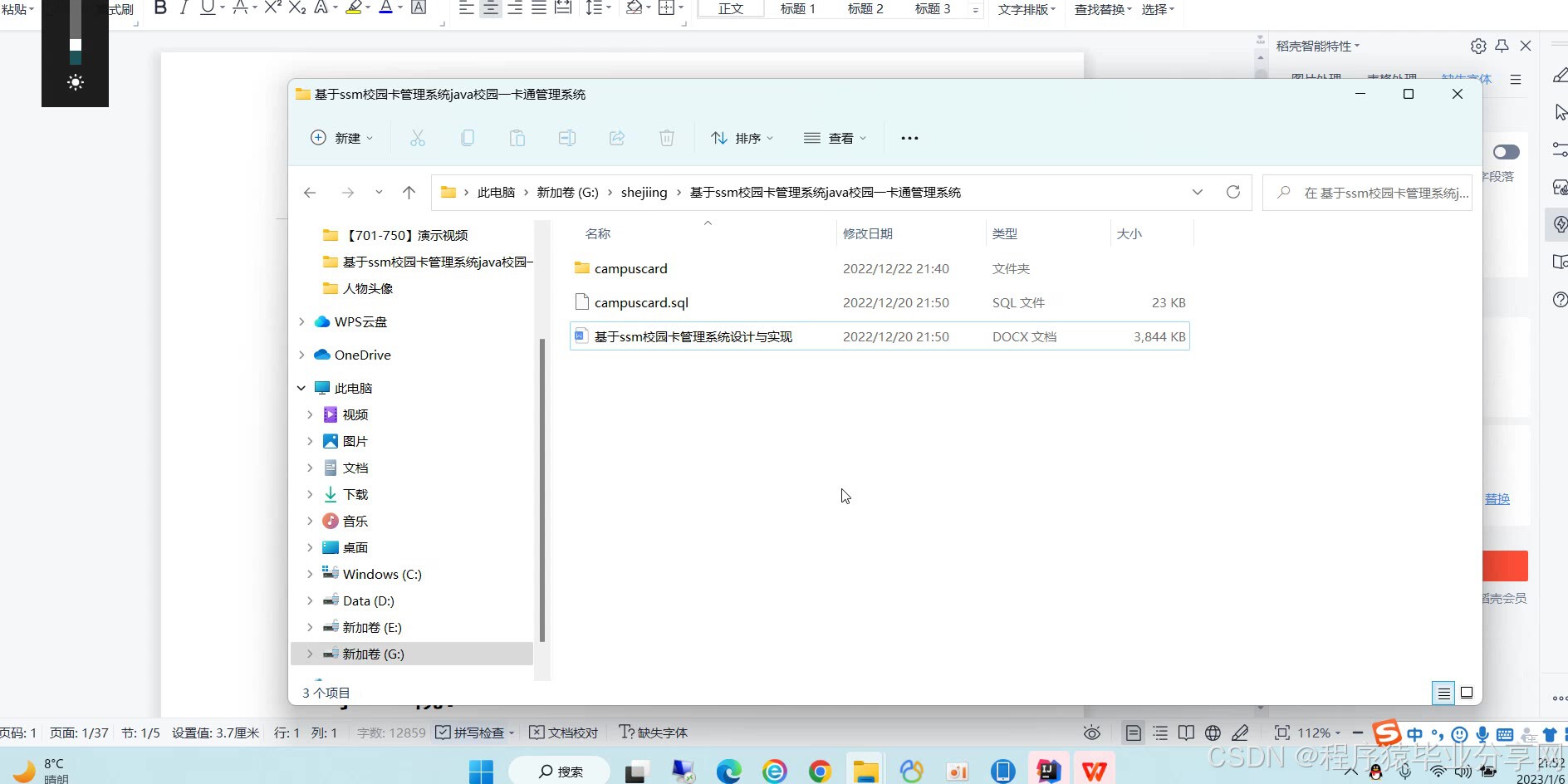Open IntelliJ IDEA from the taskbar
Screen dimensions: 1568x784
(x=1048, y=771)
